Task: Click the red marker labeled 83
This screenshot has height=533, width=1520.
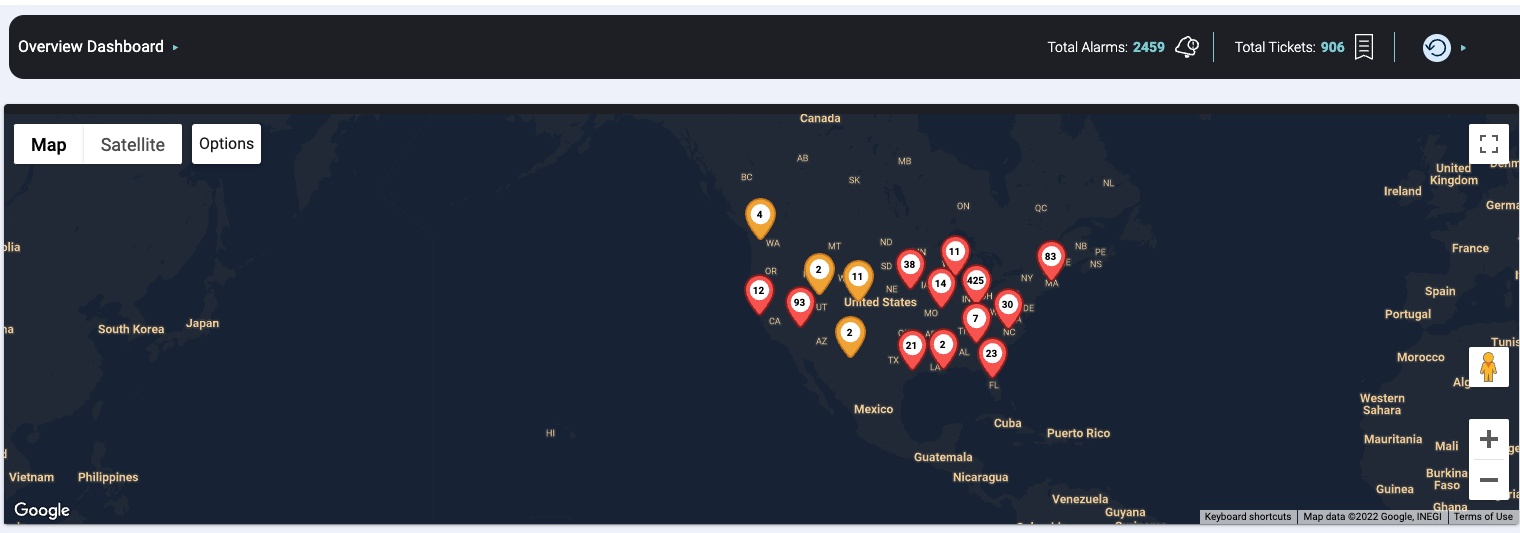Action: [1050, 257]
